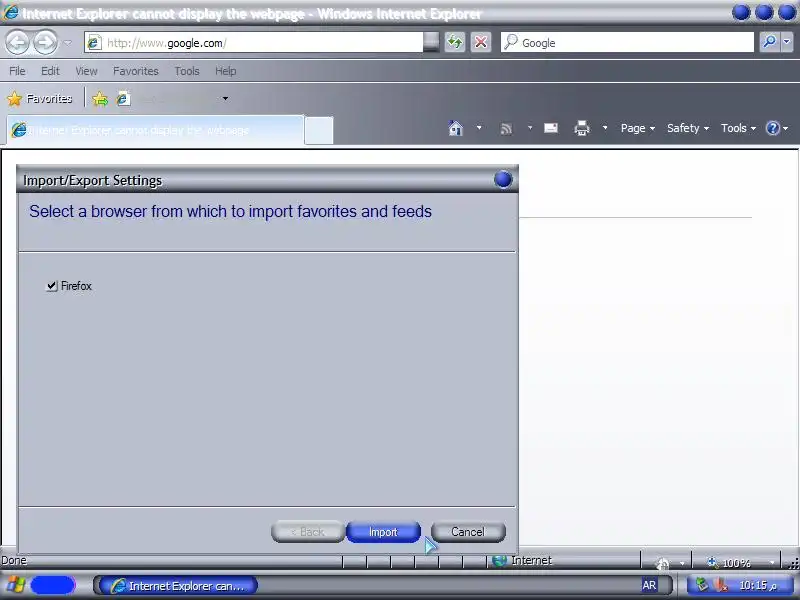Viewport: 800px width, 600px height.
Task: Go back with the Back arrow
Action: pyautogui.click(x=17, y=42)
